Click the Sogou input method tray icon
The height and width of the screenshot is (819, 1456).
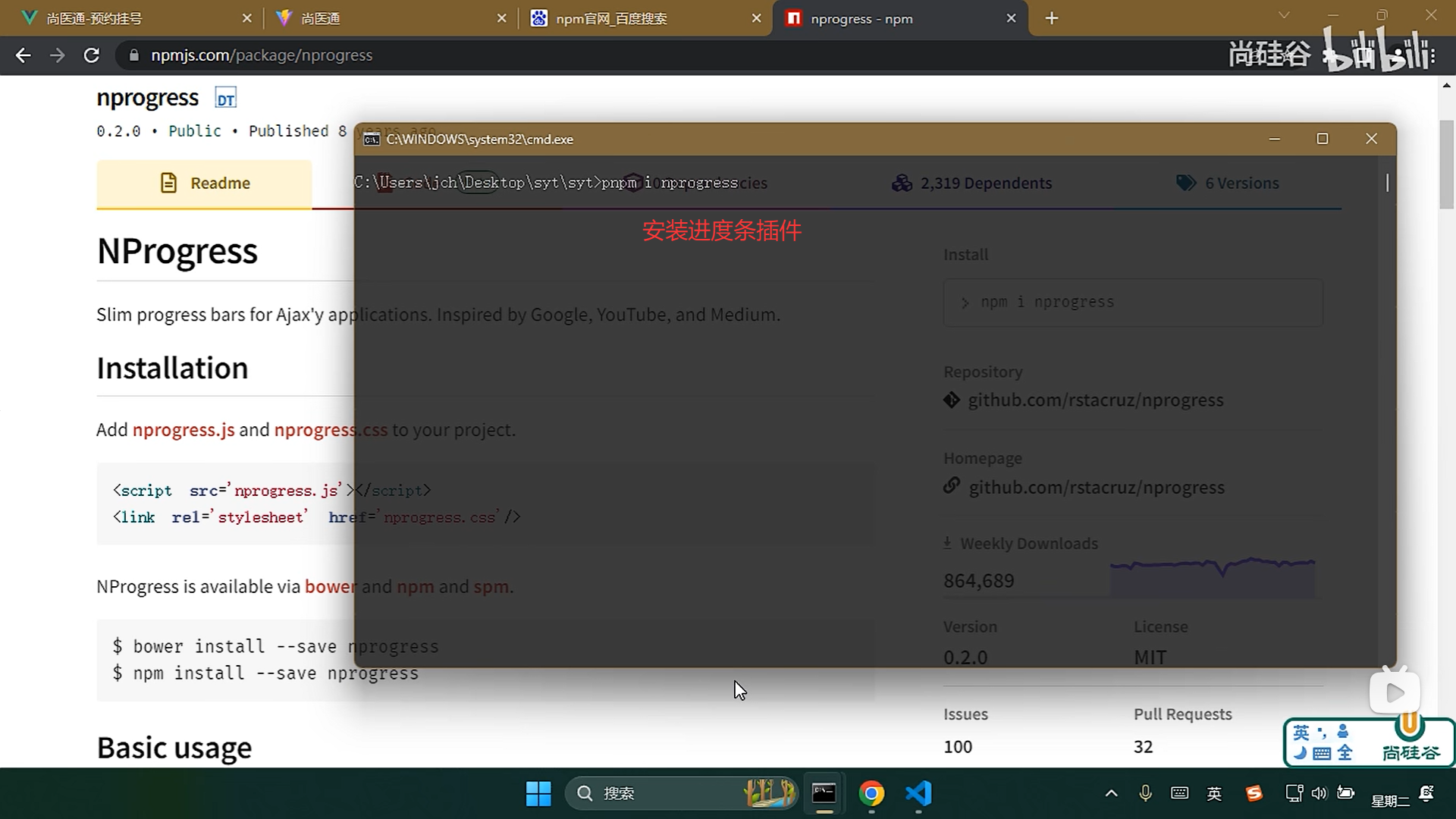pyautogui.click(x=1254, y=793)
